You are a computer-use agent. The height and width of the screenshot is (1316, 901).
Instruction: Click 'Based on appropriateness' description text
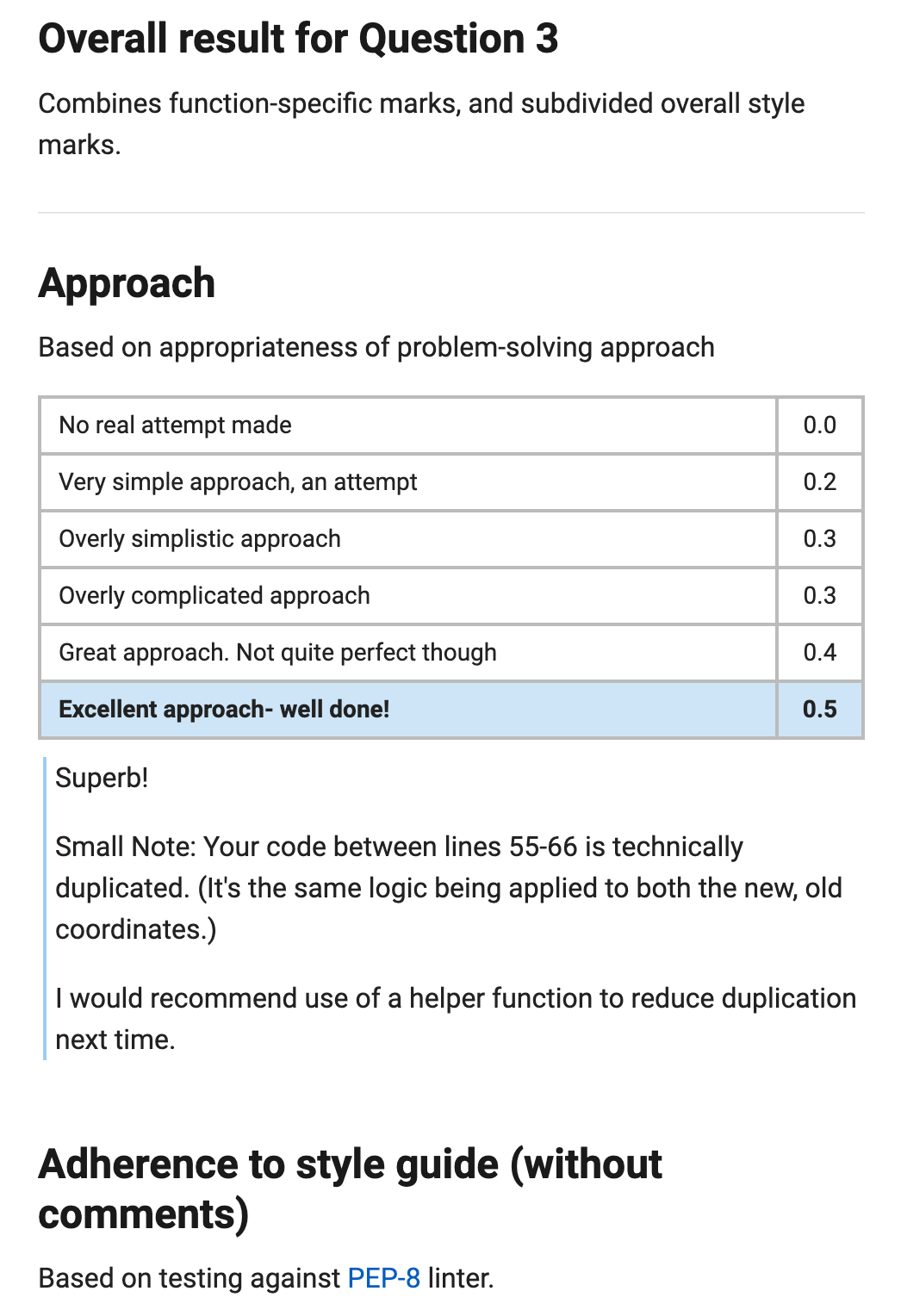coord(376,347)
